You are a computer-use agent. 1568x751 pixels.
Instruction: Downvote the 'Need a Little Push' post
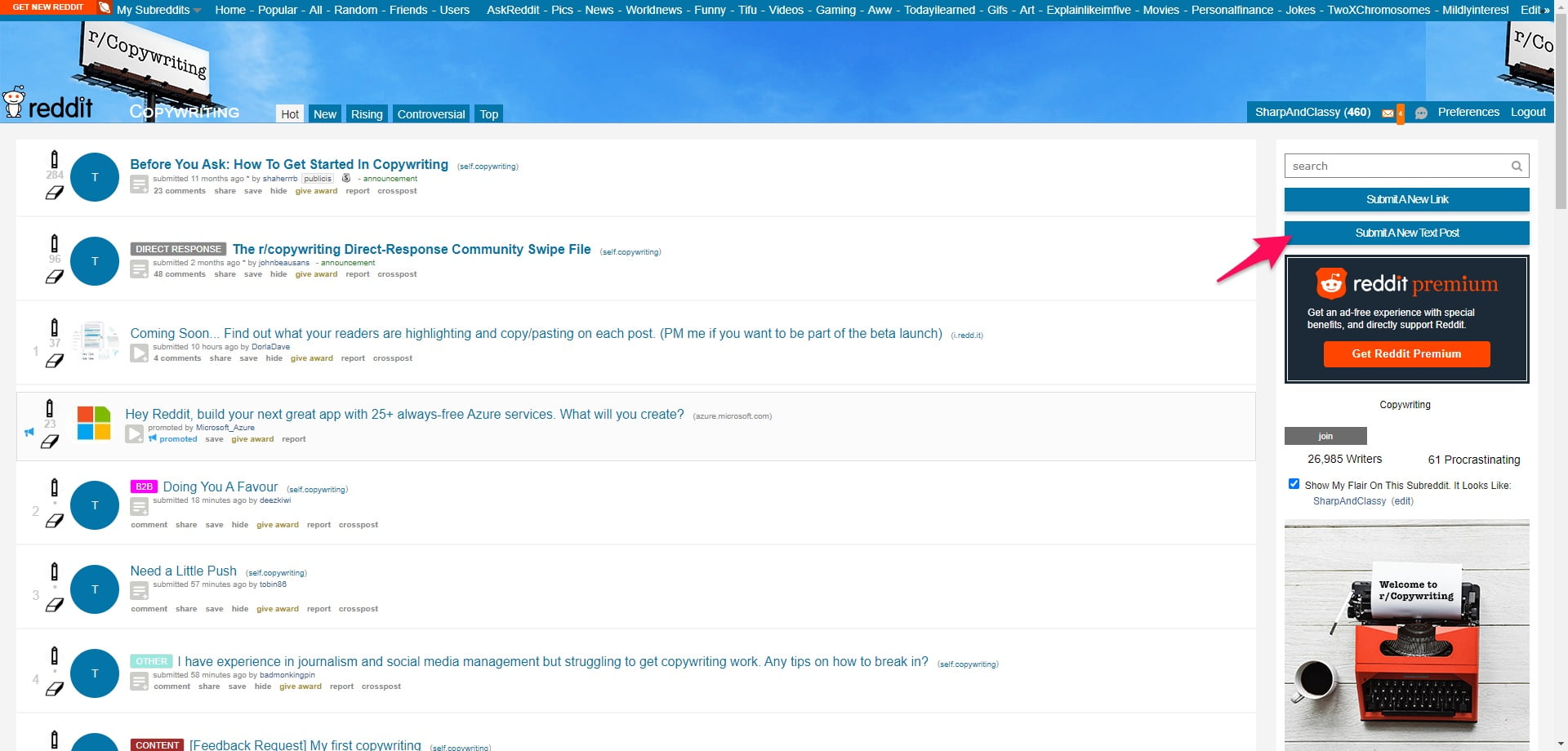click(55, 605)
